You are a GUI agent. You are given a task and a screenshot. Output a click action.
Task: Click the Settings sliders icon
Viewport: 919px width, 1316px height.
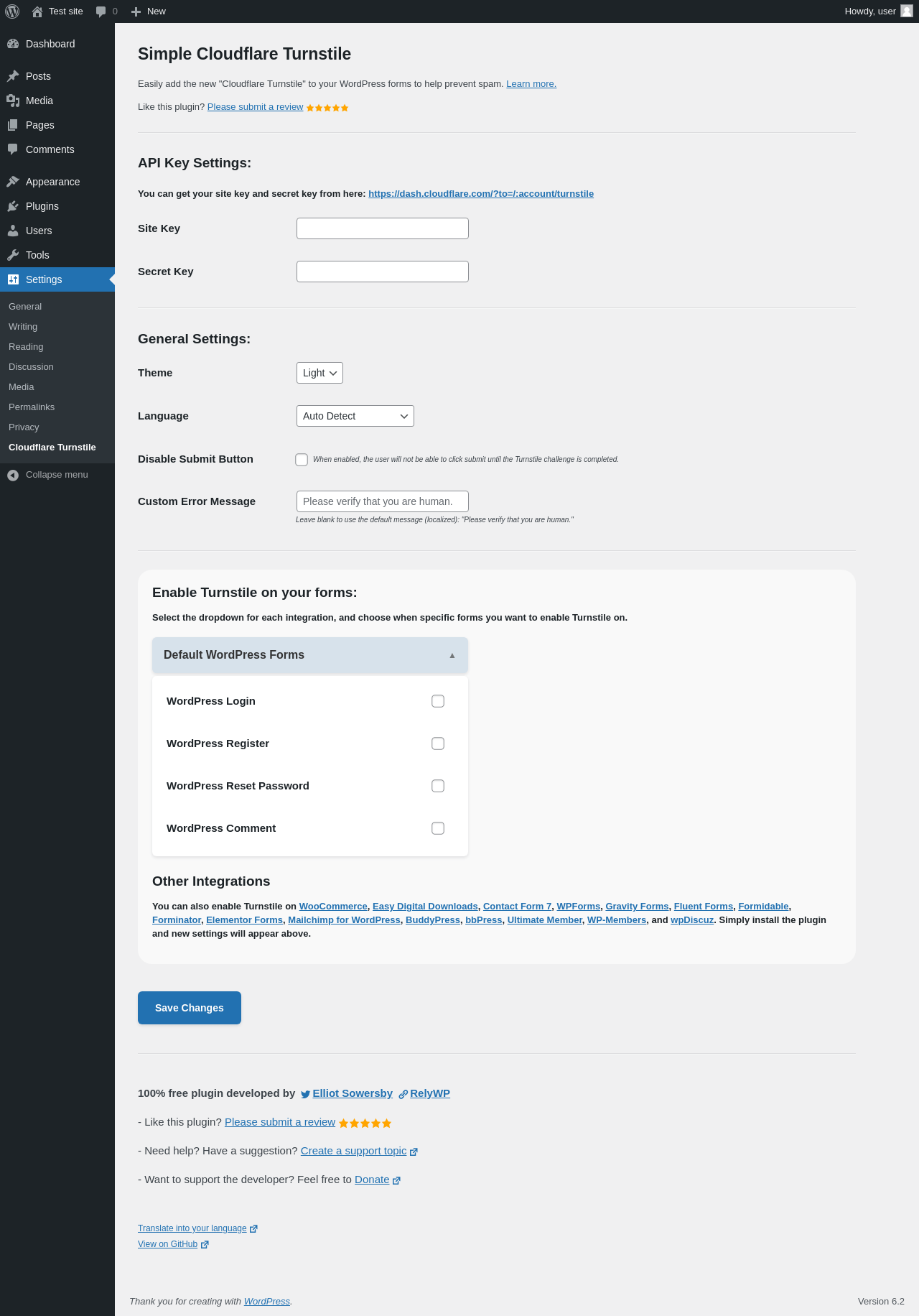13,279
